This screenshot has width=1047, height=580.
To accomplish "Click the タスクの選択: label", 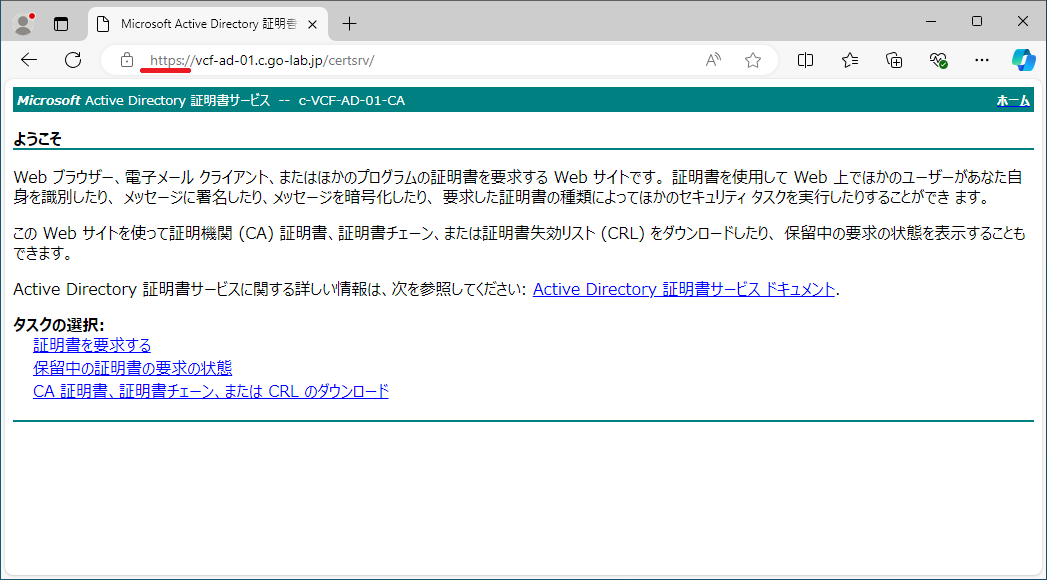I will (x=59, y=325).
